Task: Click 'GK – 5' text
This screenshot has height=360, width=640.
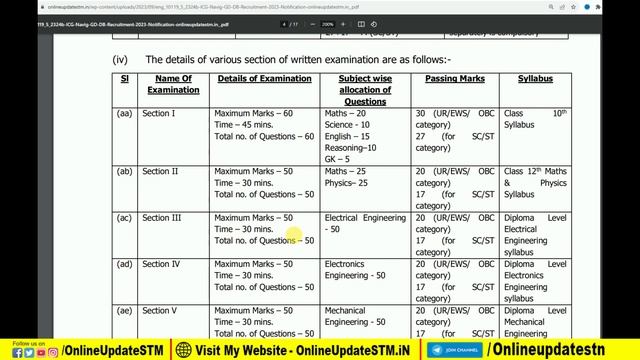Action: pos(337,159)
